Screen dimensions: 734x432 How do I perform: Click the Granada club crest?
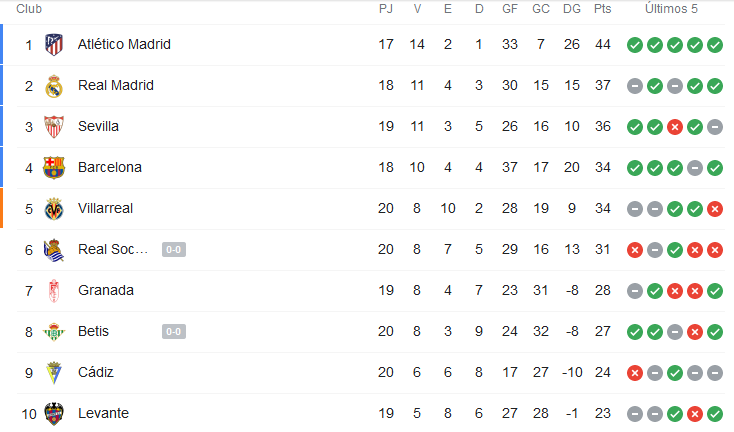[54, 291]
